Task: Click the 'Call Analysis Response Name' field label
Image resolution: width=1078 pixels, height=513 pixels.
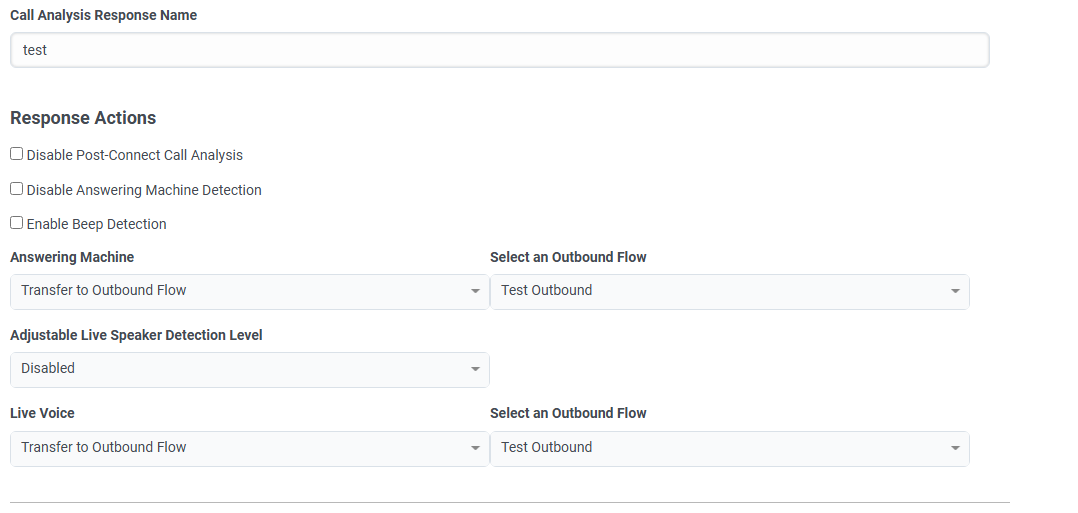Action: (x=103, y=15)
